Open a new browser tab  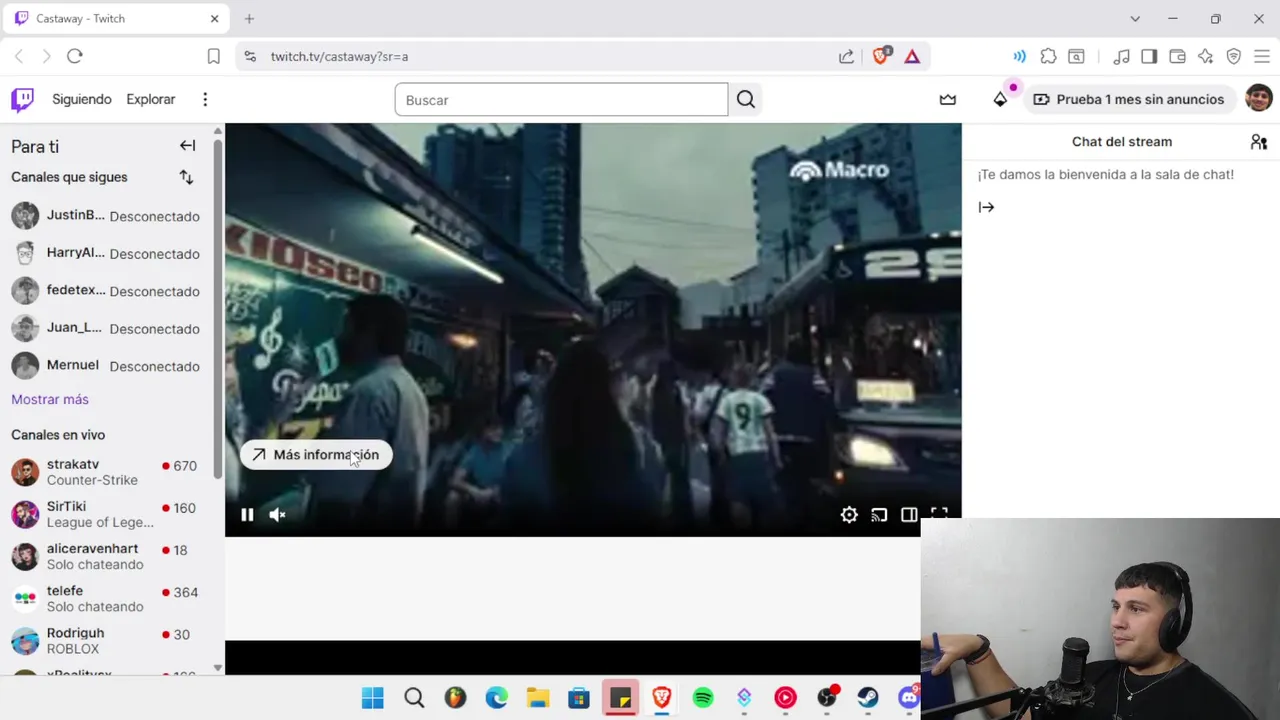coord(249,18)
